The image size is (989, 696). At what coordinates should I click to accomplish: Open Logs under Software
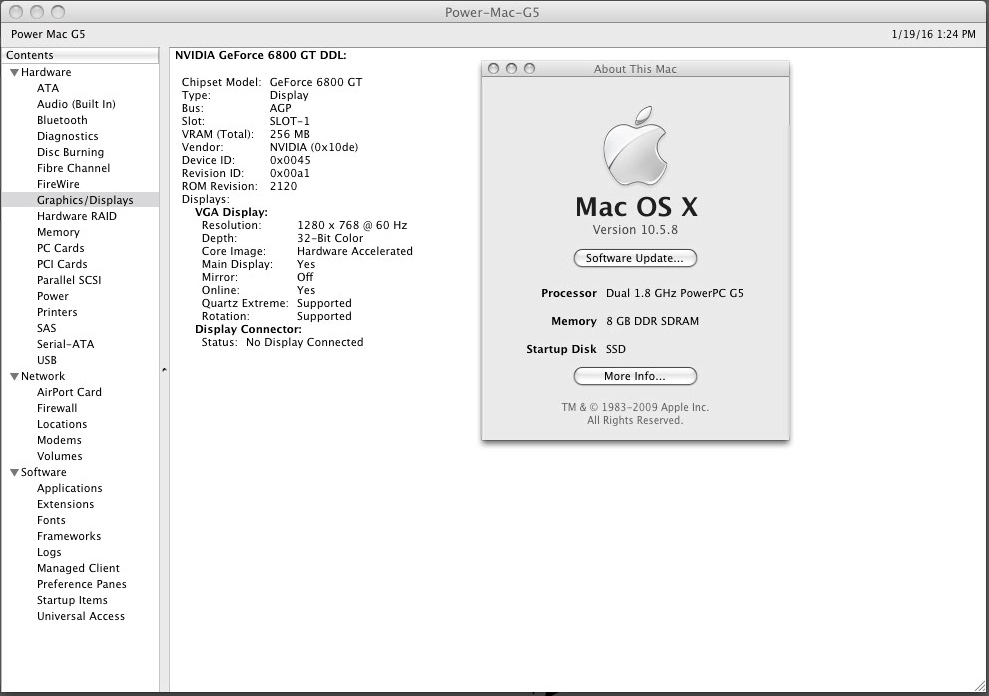[x=49, y=552]
